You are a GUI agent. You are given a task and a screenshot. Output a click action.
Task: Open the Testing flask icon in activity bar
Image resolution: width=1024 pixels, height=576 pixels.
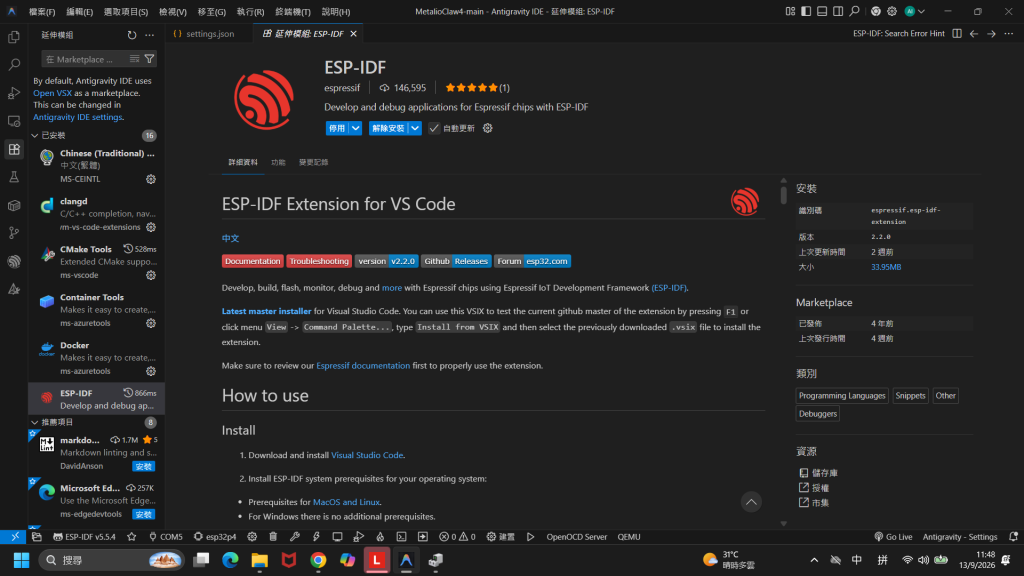(14, 177)
